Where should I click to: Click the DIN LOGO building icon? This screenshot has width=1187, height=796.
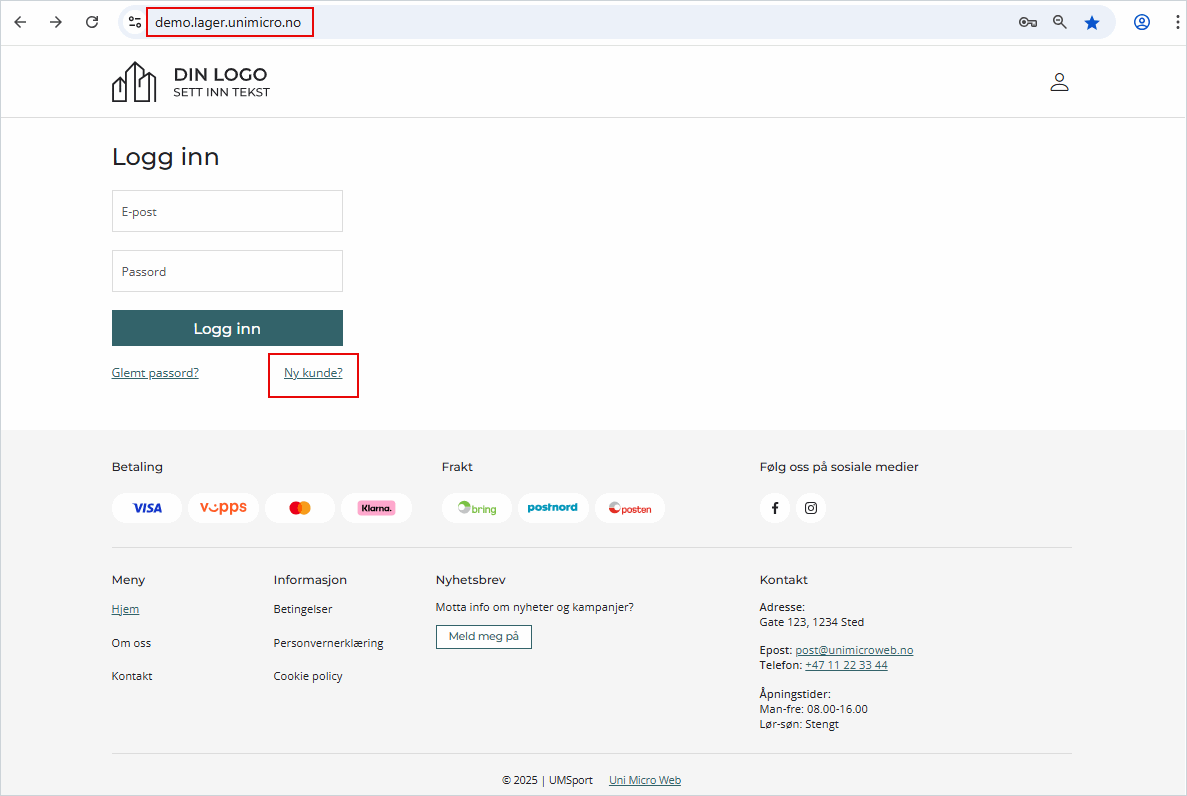pyautogui.click(x=134, y=82)
